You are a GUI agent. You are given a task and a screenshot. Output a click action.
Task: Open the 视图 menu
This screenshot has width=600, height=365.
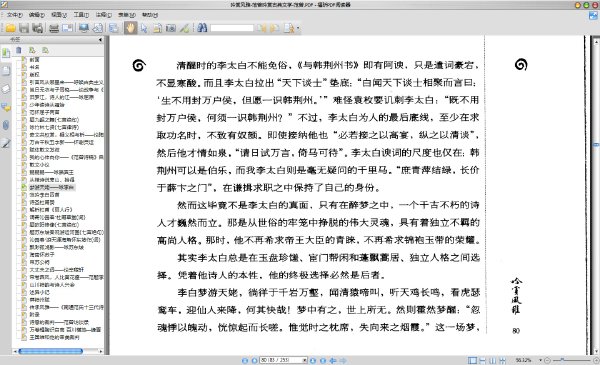[59, 15]
